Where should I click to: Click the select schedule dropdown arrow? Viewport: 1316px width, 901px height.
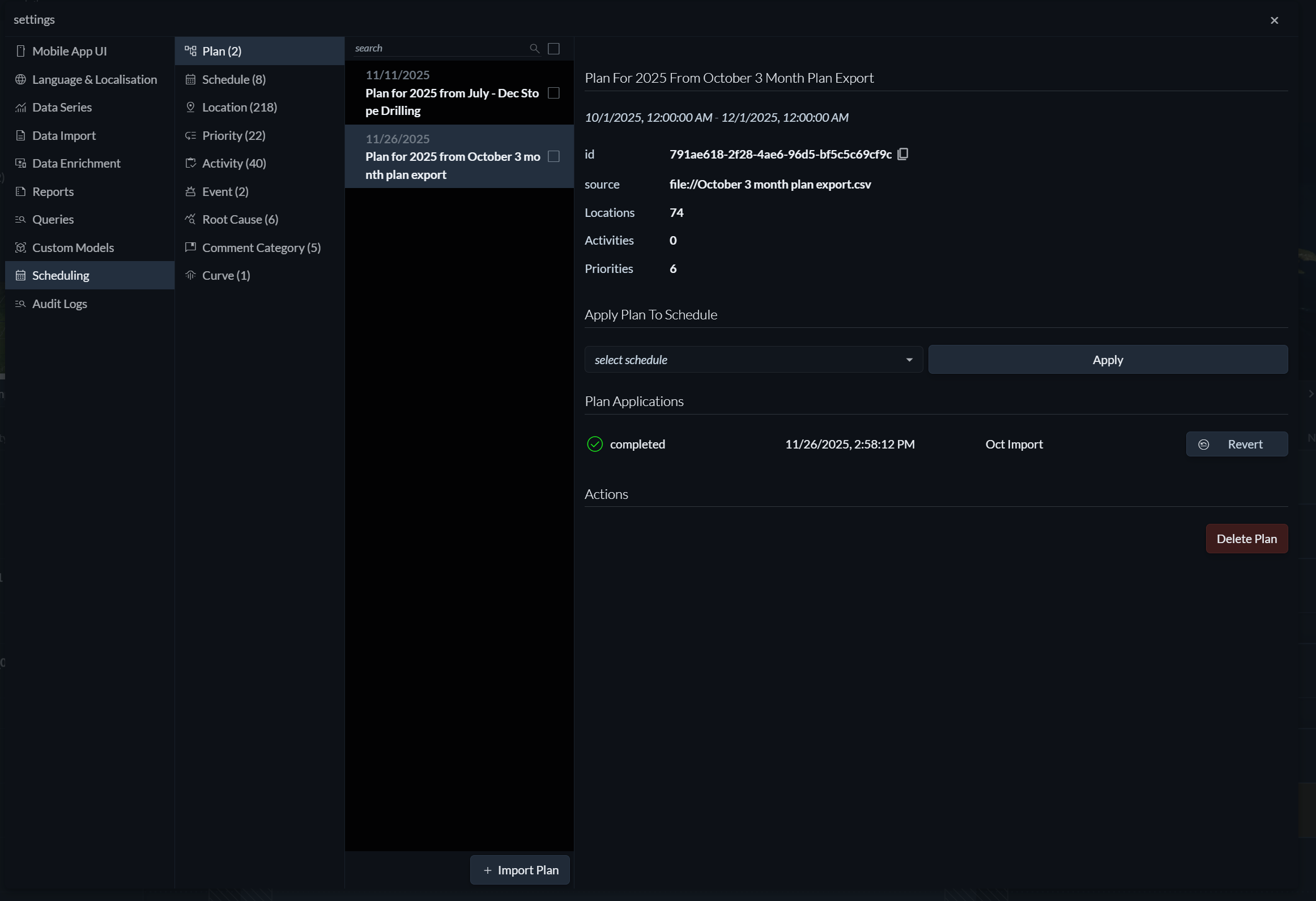(x=909, y=360)
